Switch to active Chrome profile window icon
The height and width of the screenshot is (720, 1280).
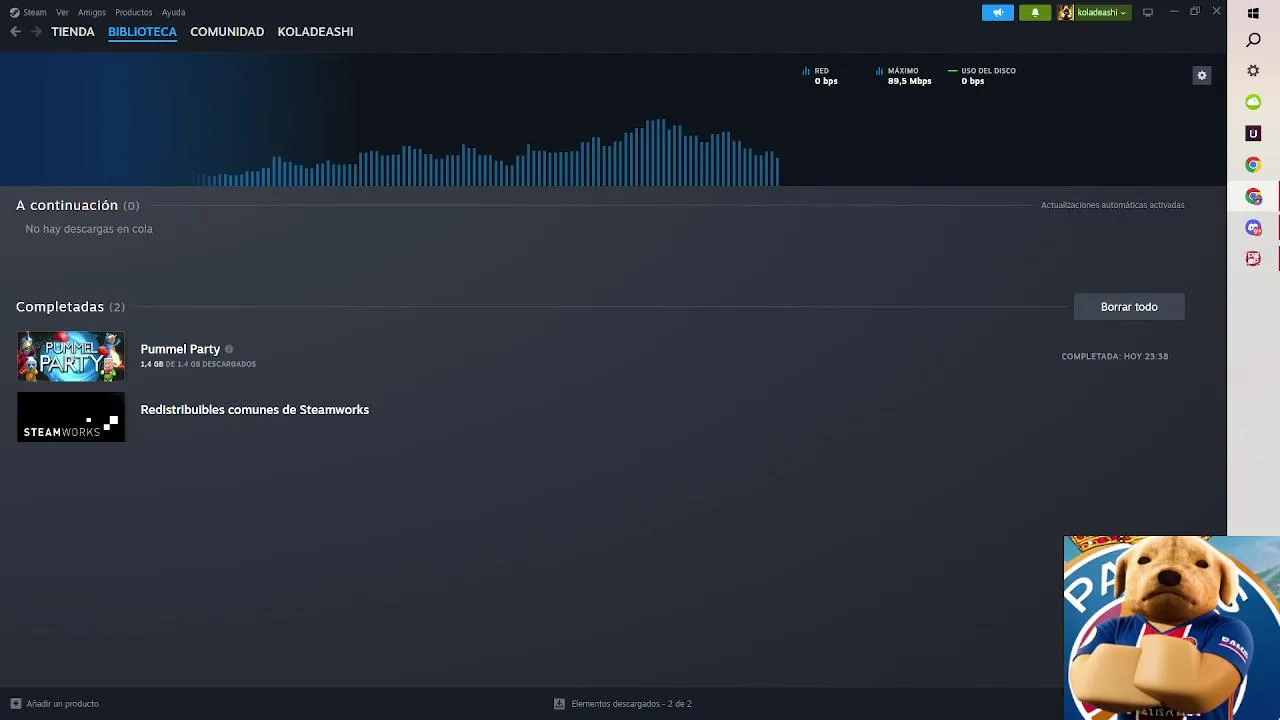(x=1253, y=197)
